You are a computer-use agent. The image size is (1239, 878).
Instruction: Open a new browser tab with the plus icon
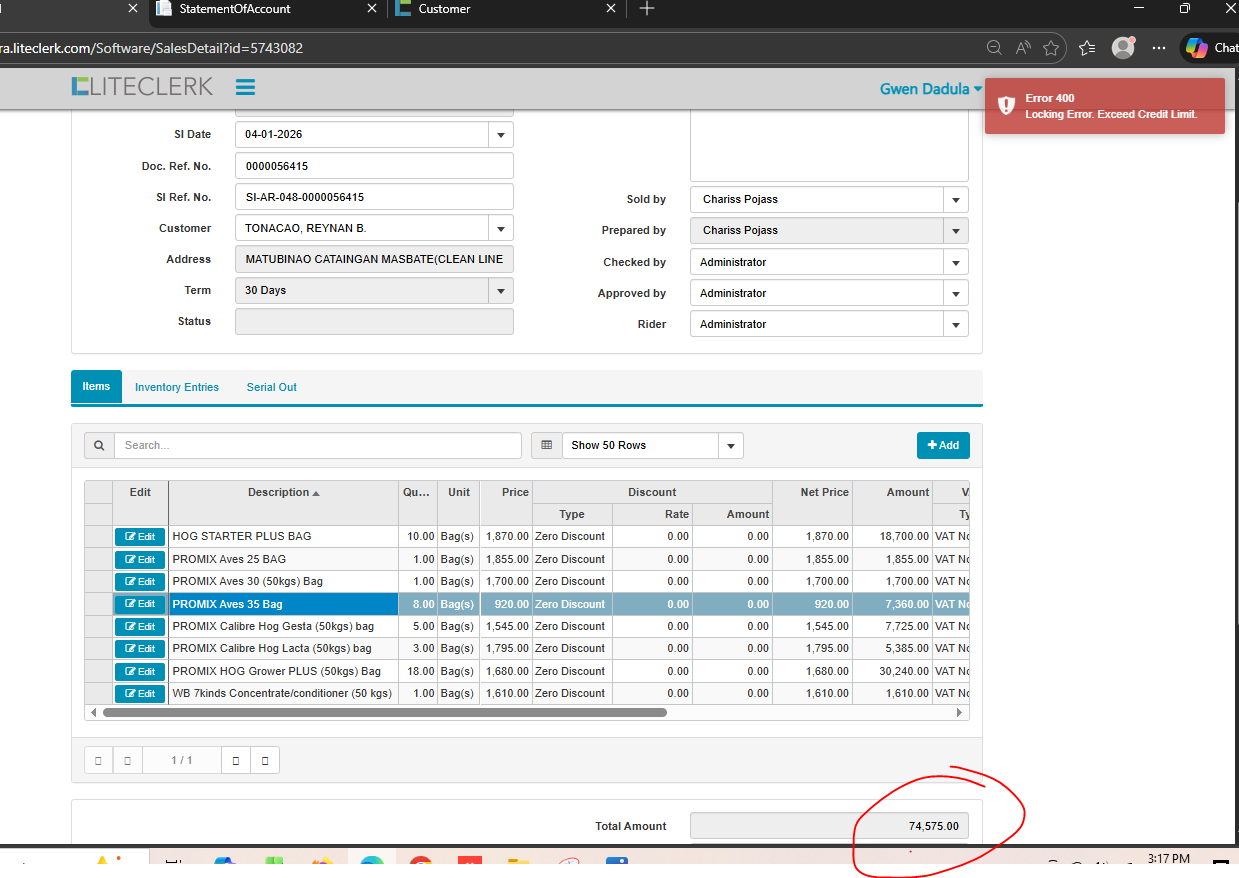click(647, 9)
